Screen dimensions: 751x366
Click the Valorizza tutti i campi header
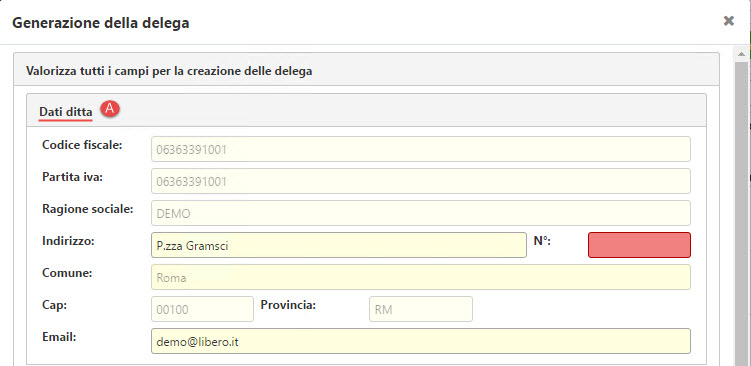point(169,71)
